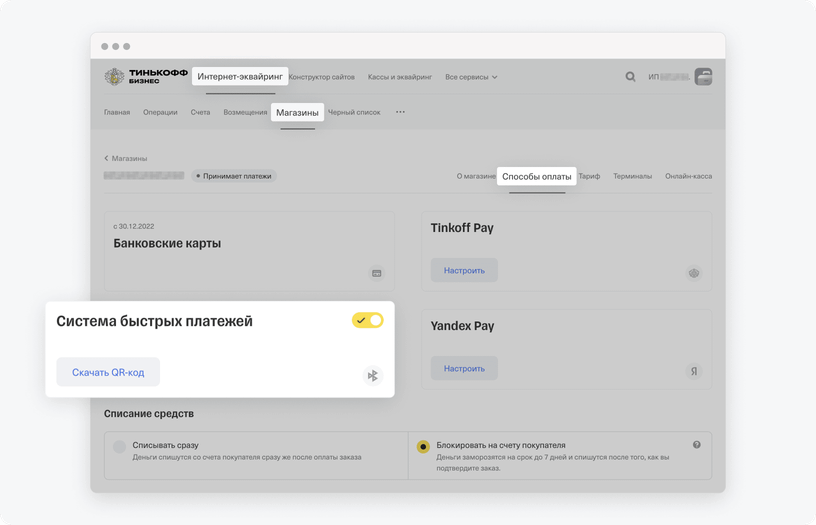Go to the Счета tab
Viewport: 816px width, 525px height.
pyautogui.click(x=200, y=112)
